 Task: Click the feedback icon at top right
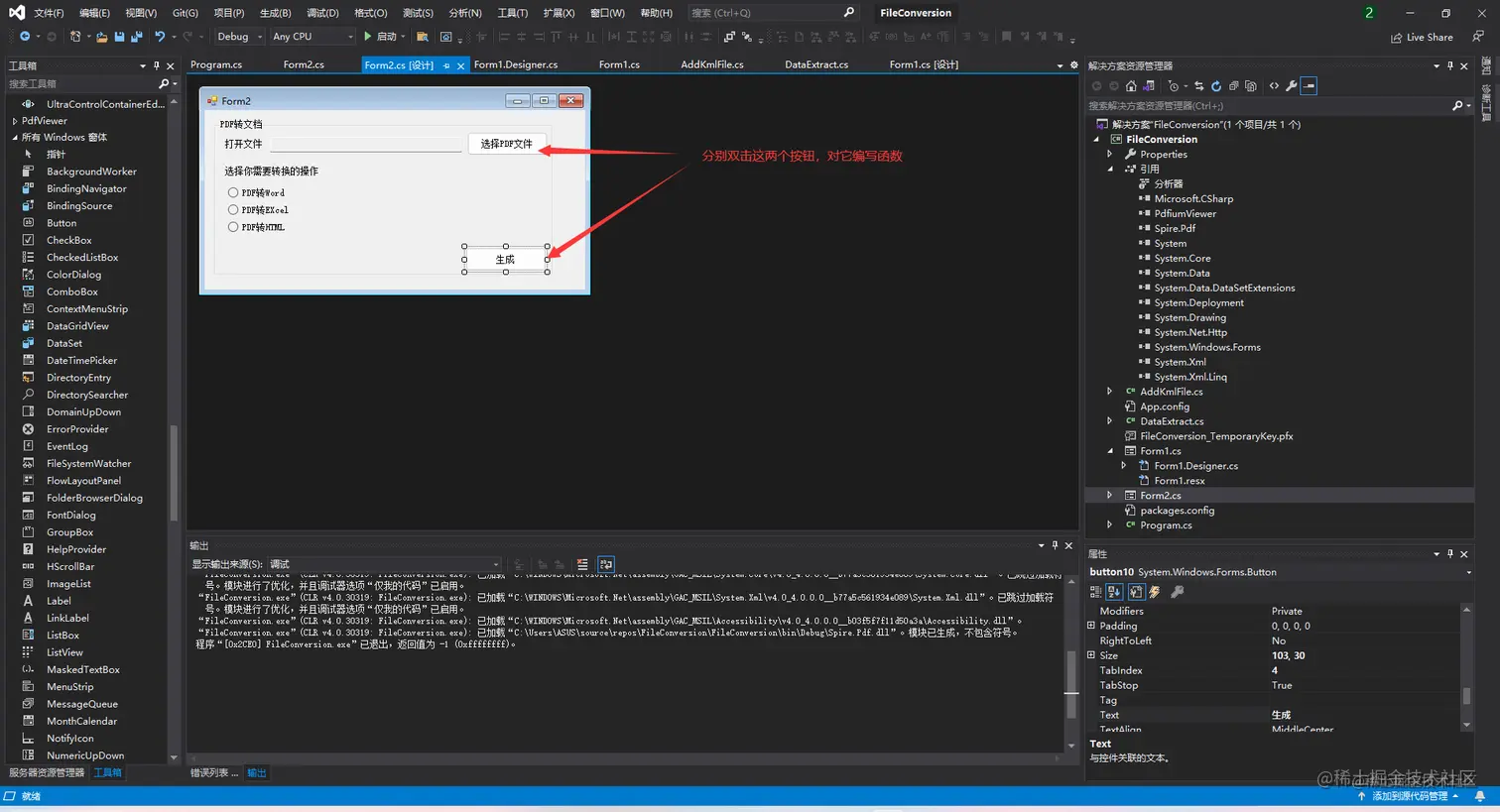coord(1478,37)
